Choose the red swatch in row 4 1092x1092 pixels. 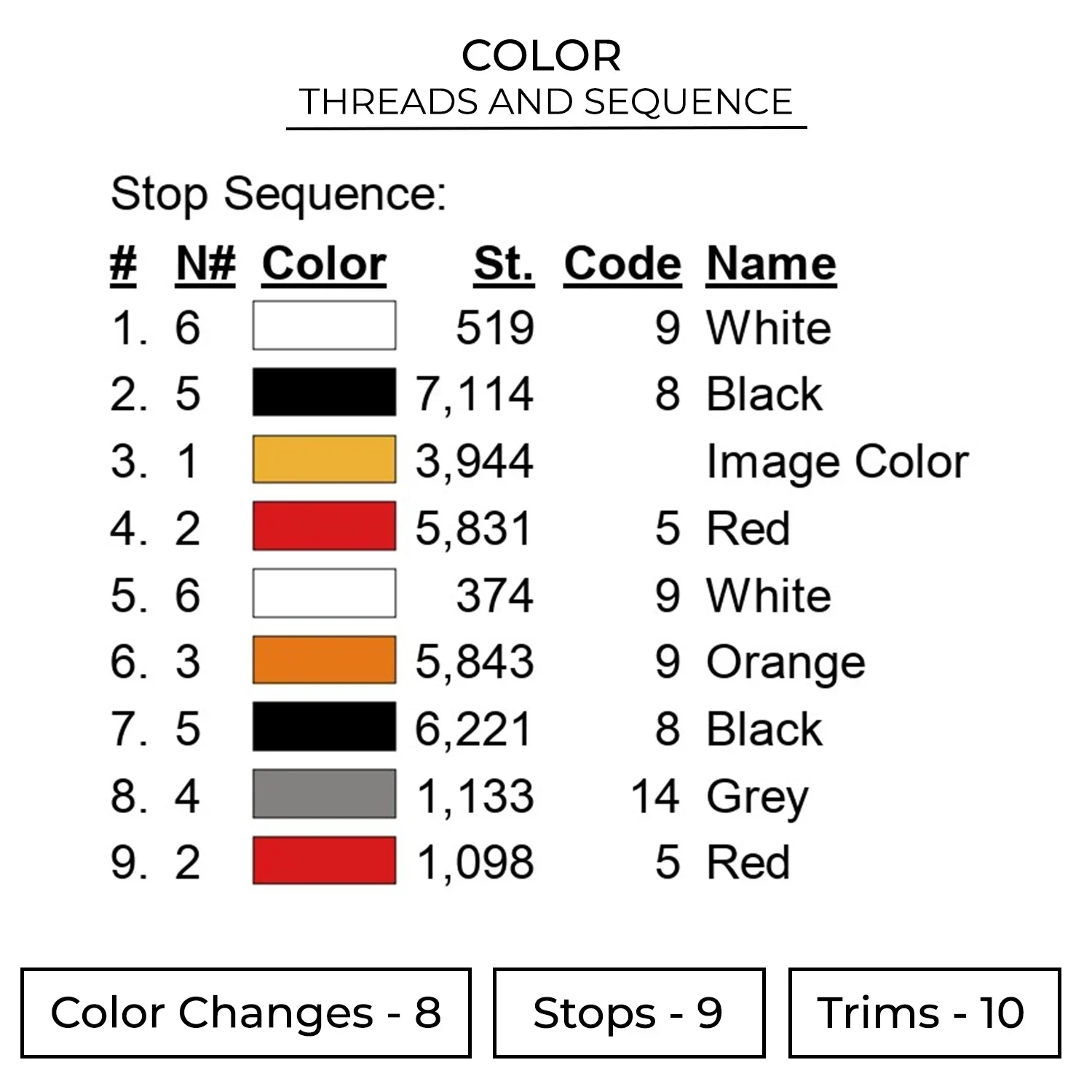(324, 526)
